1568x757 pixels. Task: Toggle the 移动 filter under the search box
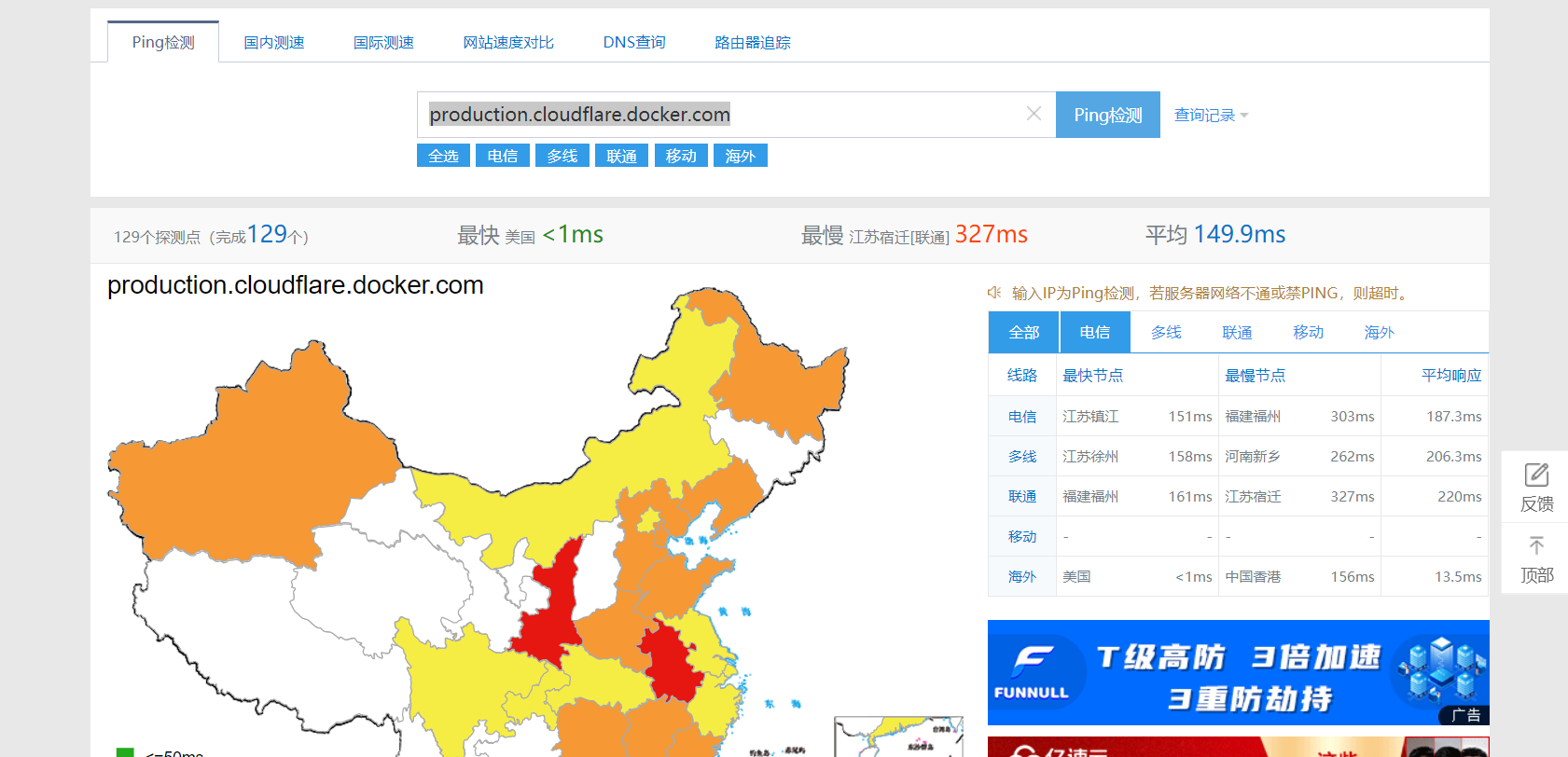[x=681, y=156]
